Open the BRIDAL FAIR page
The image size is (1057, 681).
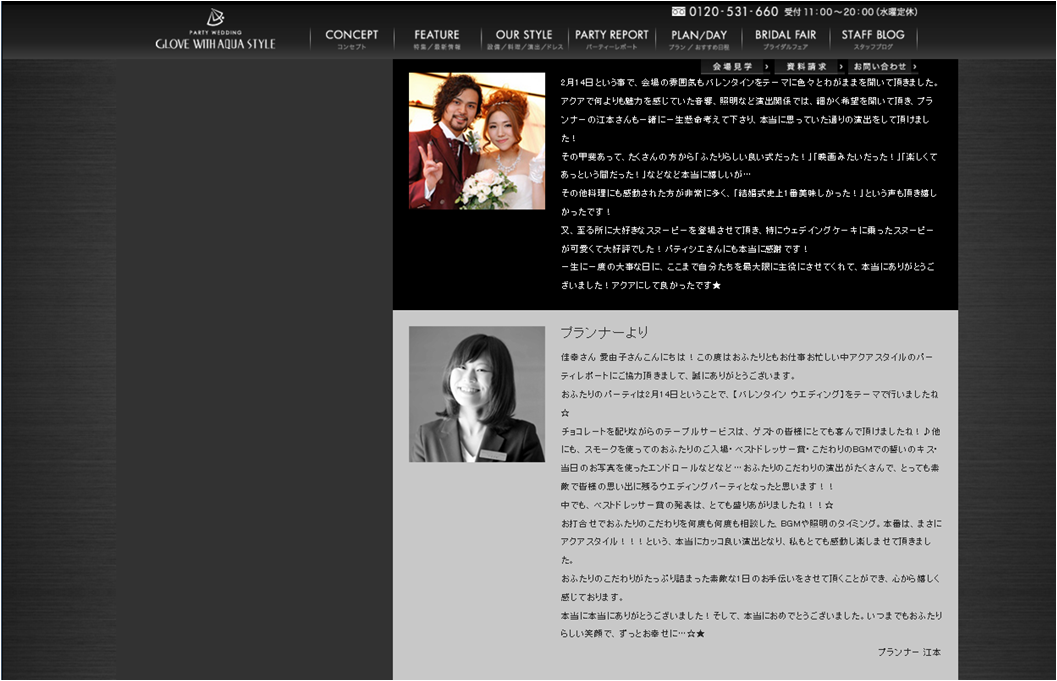click(x=785, y=39)
